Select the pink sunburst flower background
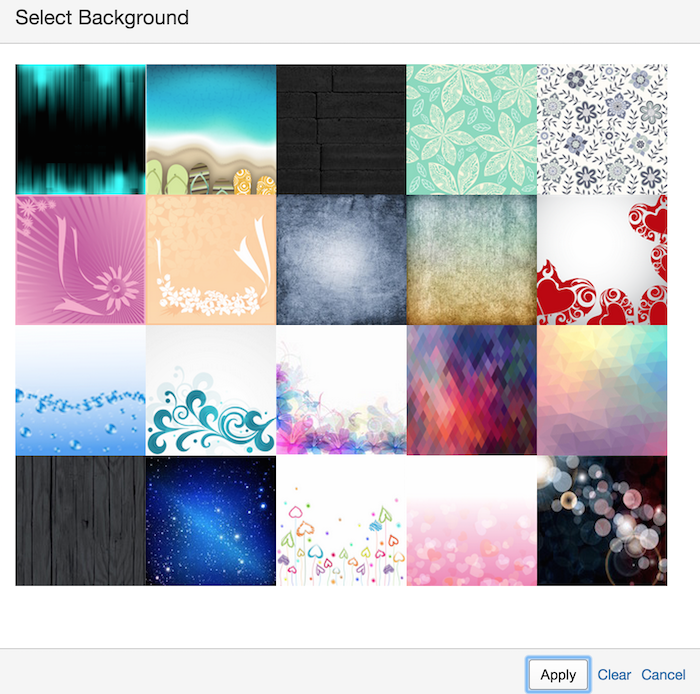The height and width of the screenshot is (694, 700). [x=81, y=260]
